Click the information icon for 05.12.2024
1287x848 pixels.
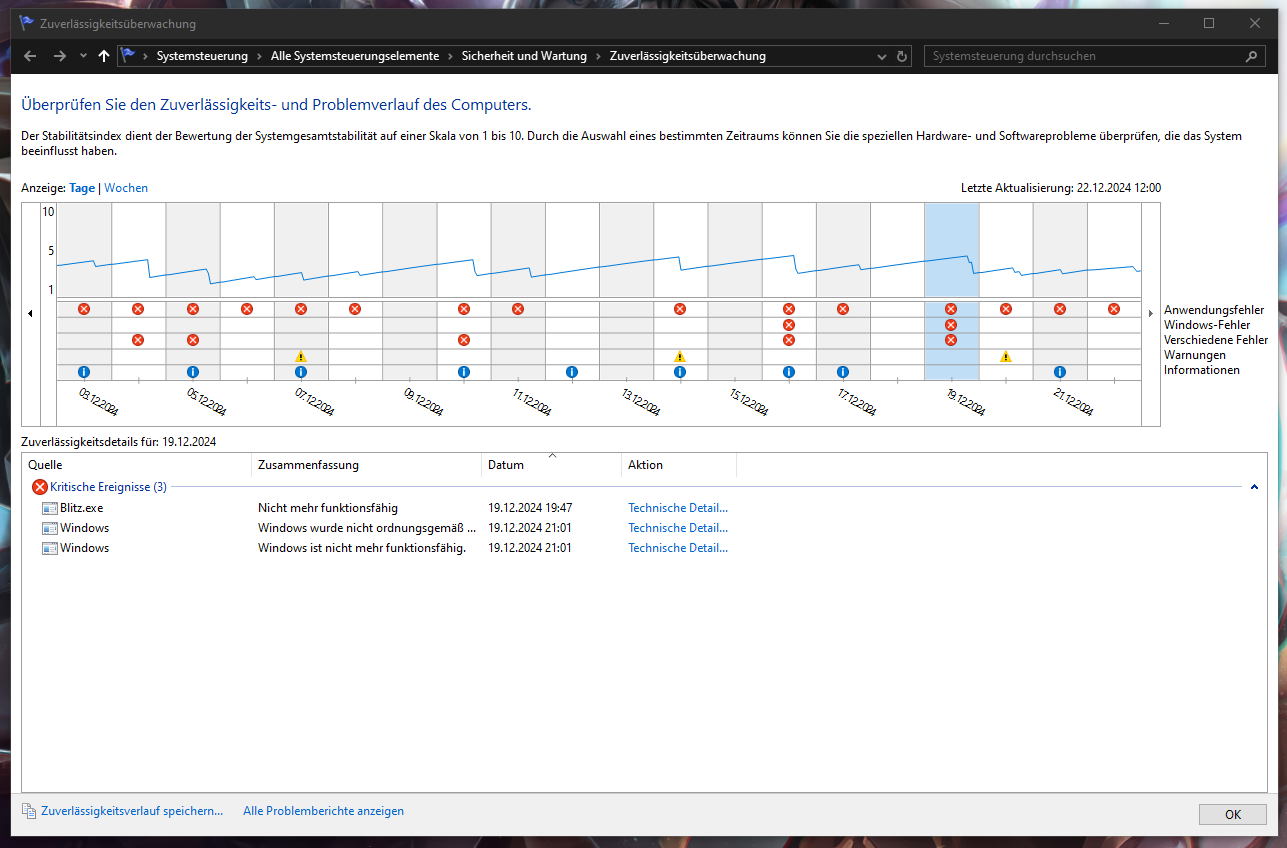[x=193, y=372]
